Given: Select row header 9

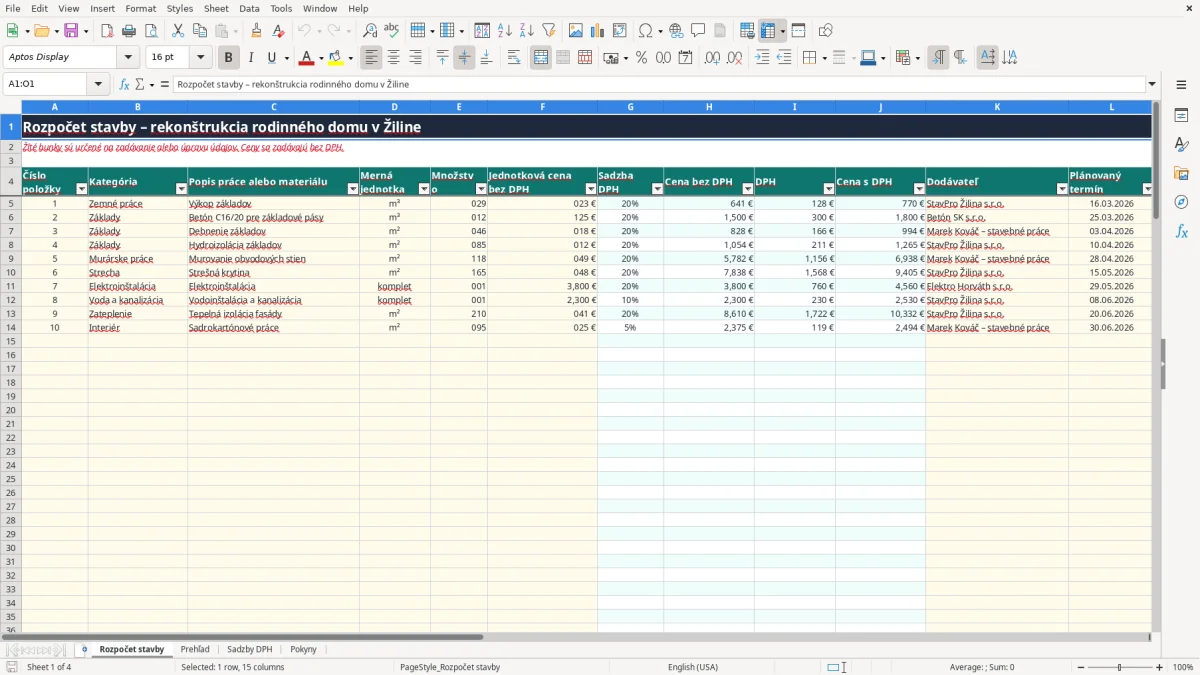Looking at the screenshot, I should coord(11,258).
